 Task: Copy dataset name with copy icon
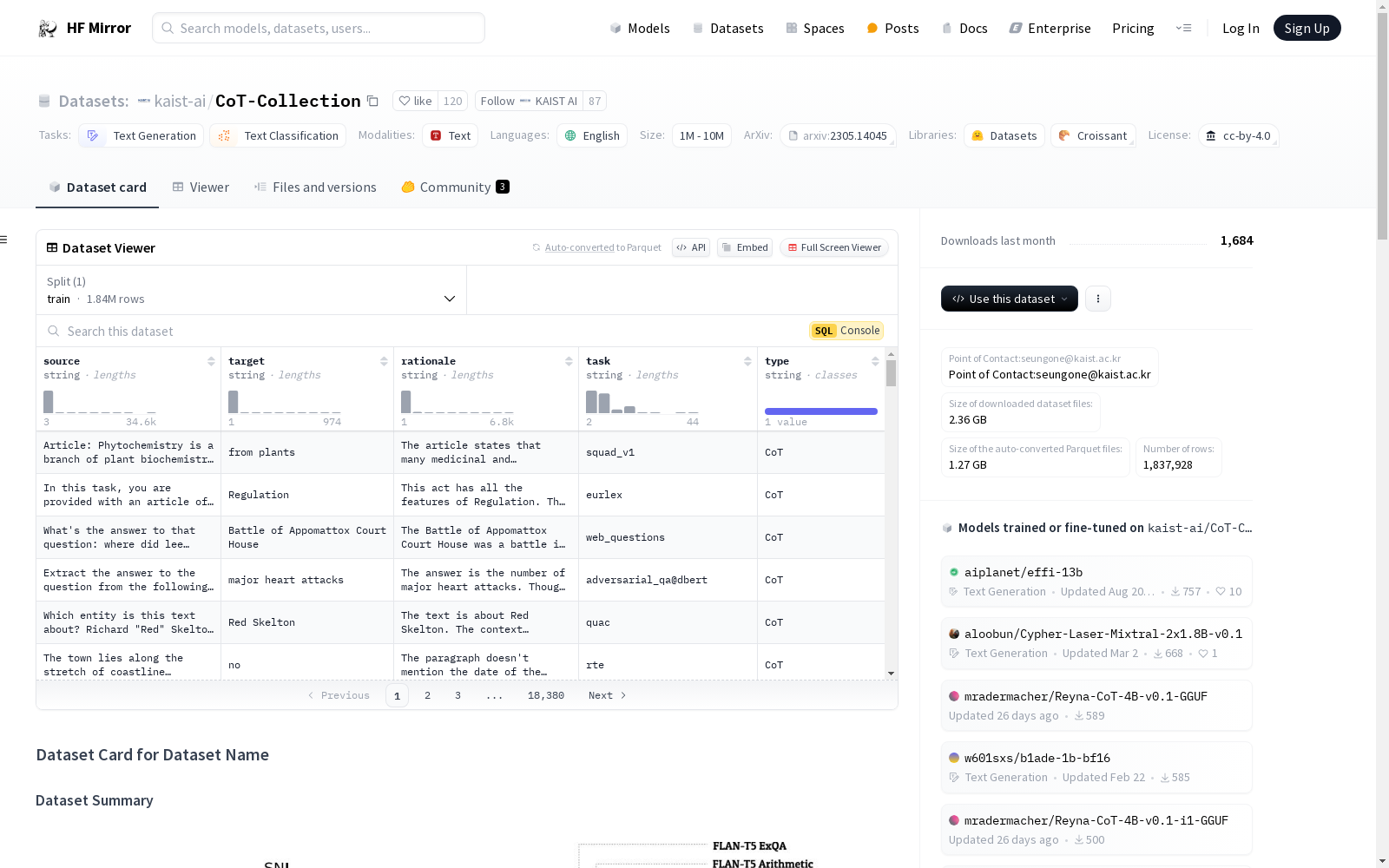[372, 101]
